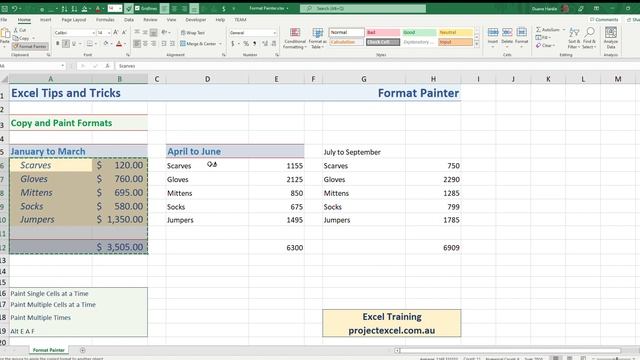Click Sort Ascending icon in Quick Access Toolbar
Image resolution: width=640 pixels, height=360 pixels.
[64, 8]
